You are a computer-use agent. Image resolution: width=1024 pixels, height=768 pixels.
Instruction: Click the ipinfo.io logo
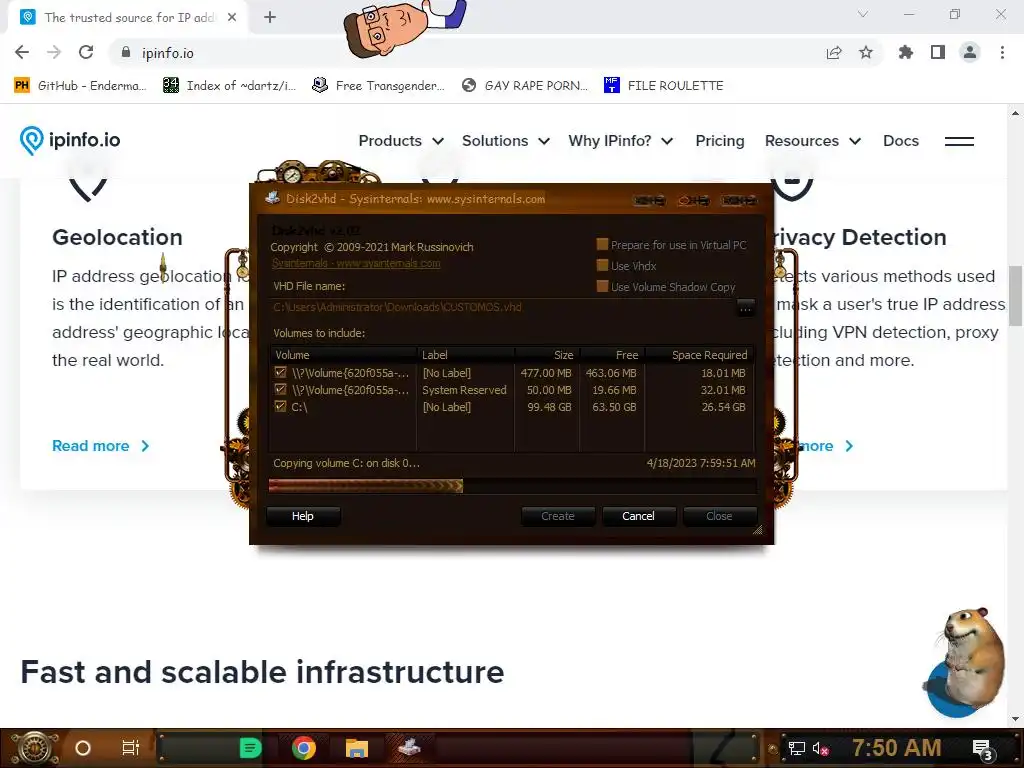pyautogui.click(x=70, y=140)
